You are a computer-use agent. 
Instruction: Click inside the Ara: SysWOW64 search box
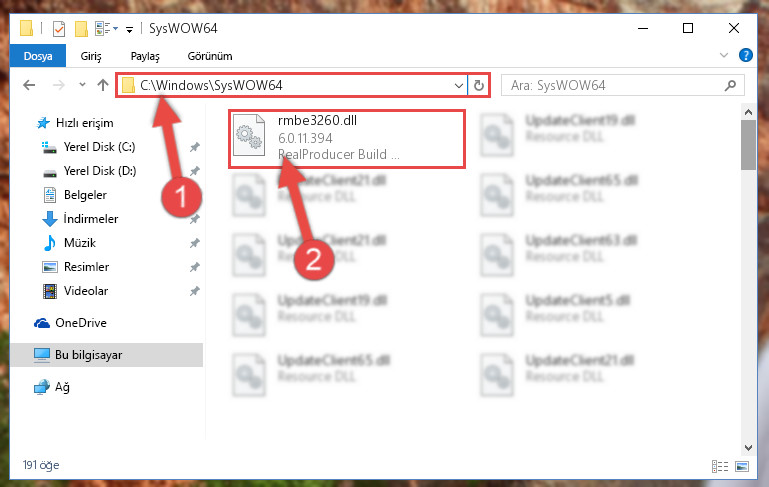(613, 85)
